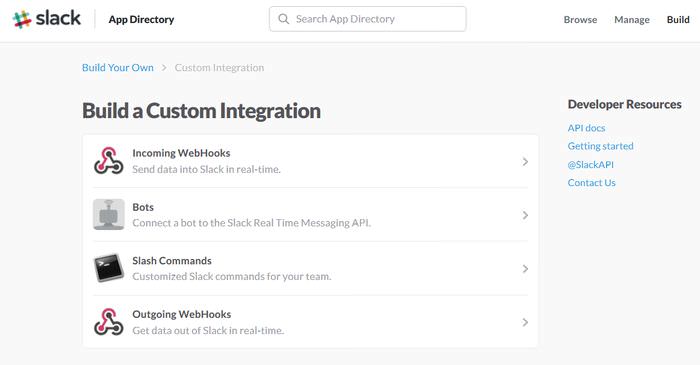Open the Manage menu item

point(632,20)
